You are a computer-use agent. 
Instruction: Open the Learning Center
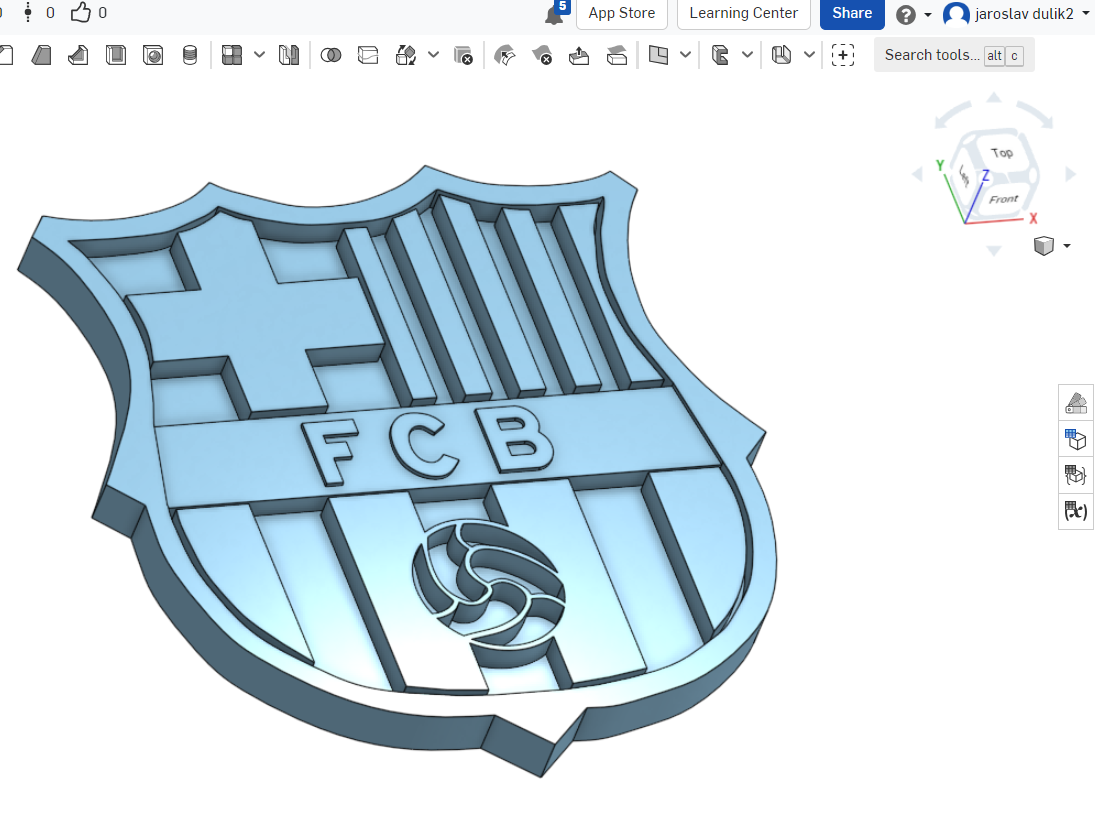[743, 13]
